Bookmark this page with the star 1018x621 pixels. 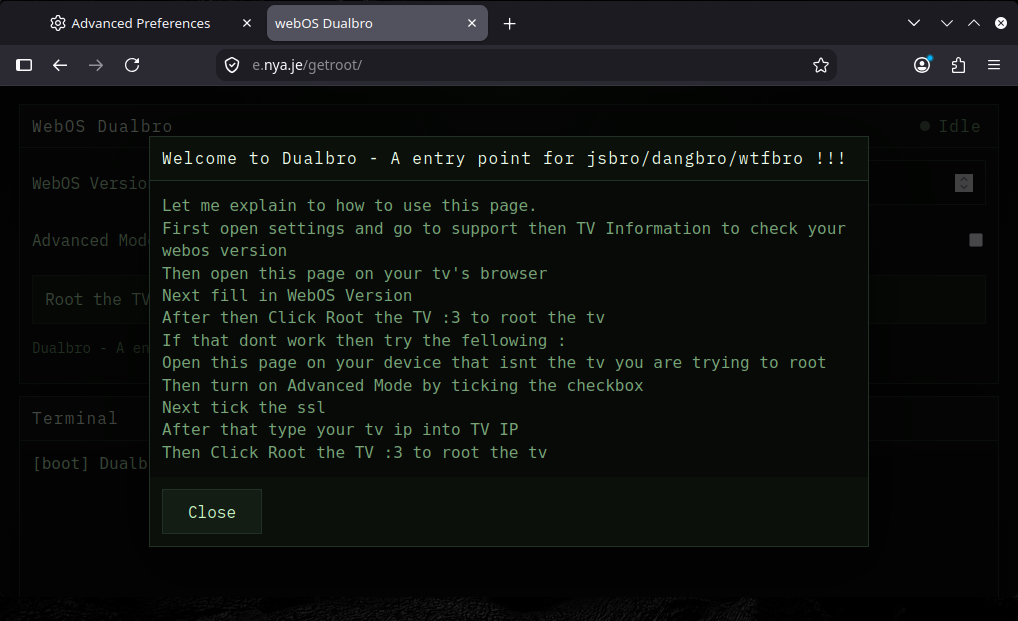[x=821, y=65]
